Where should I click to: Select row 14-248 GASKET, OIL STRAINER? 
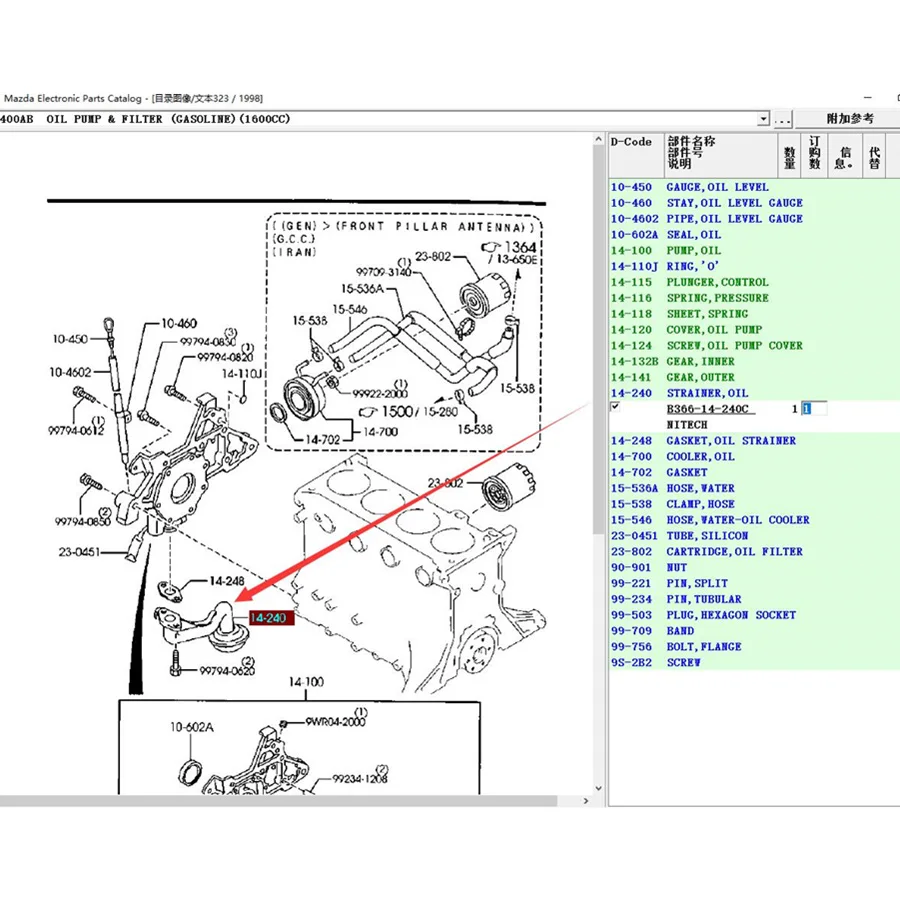pos(754,441)
